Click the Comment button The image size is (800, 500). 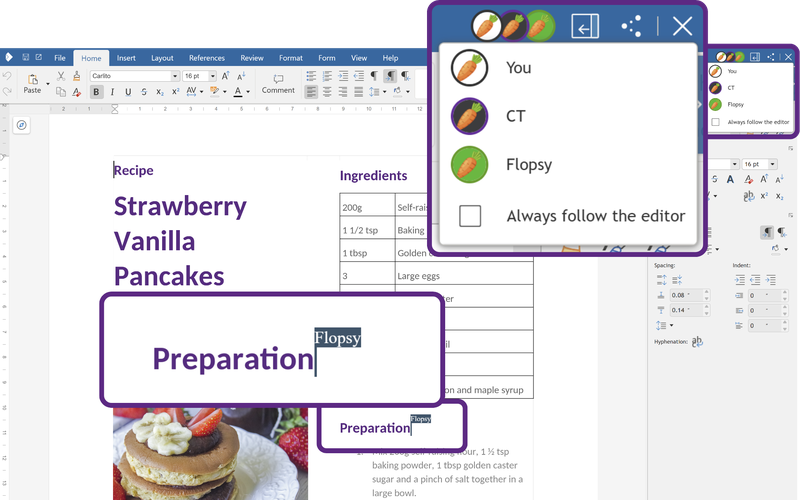[x=278, y=84]
